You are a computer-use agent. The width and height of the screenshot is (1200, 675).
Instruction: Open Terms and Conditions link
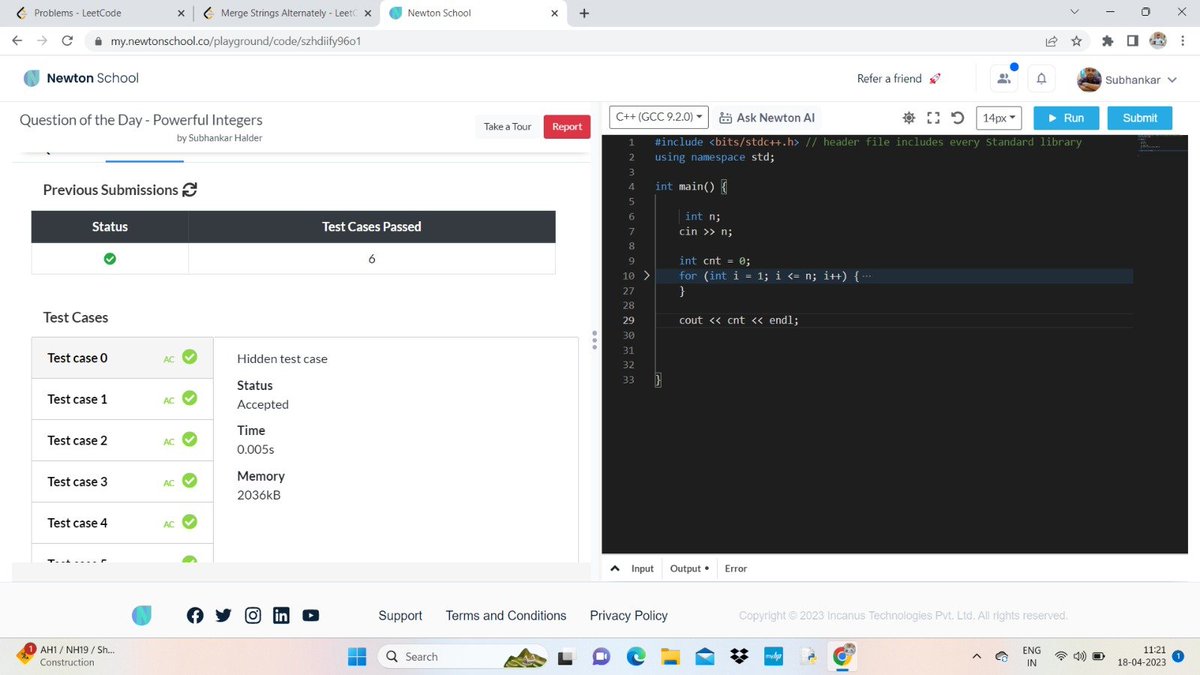(506, 616)
